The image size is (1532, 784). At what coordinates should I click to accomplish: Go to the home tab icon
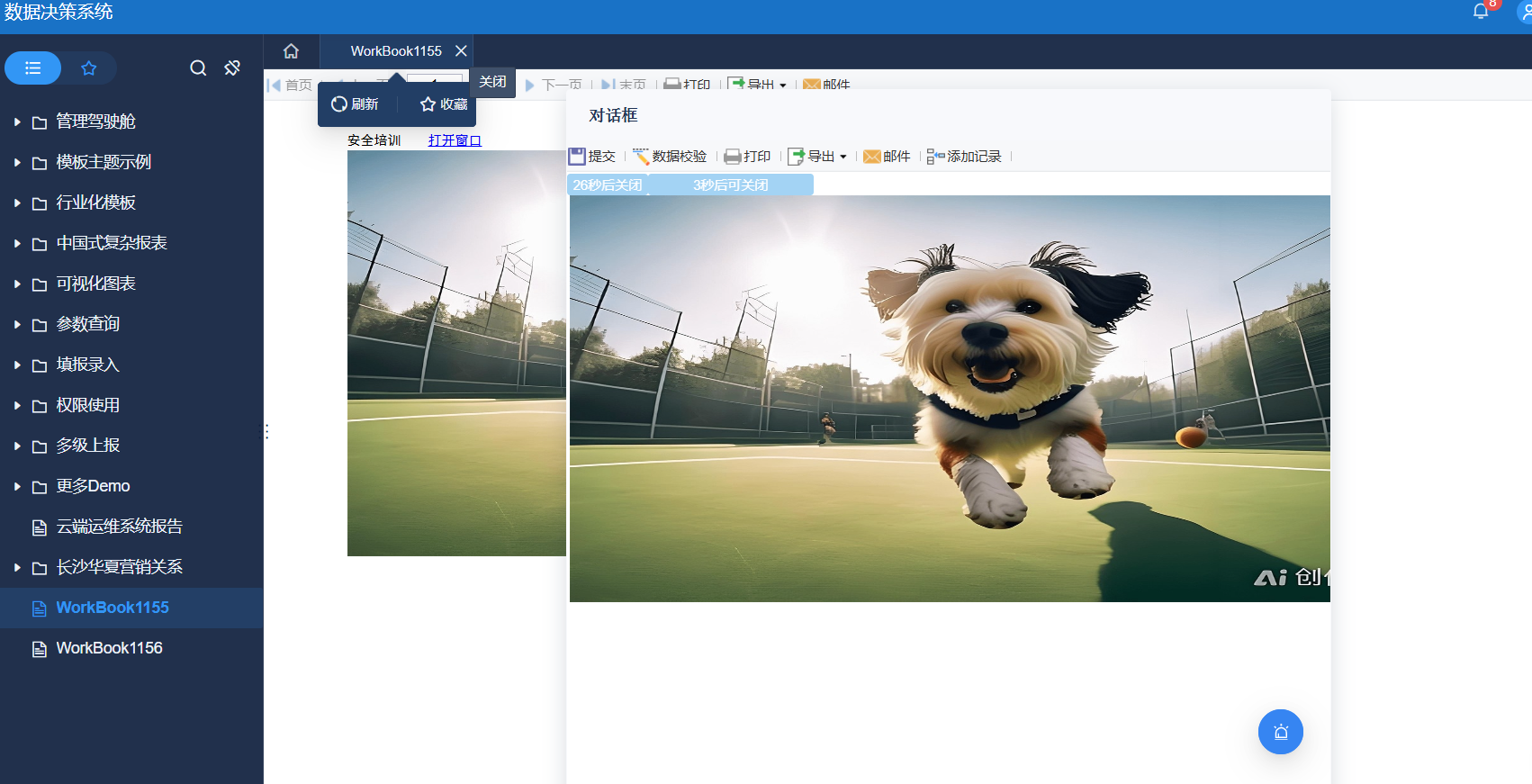coord(291,51)
